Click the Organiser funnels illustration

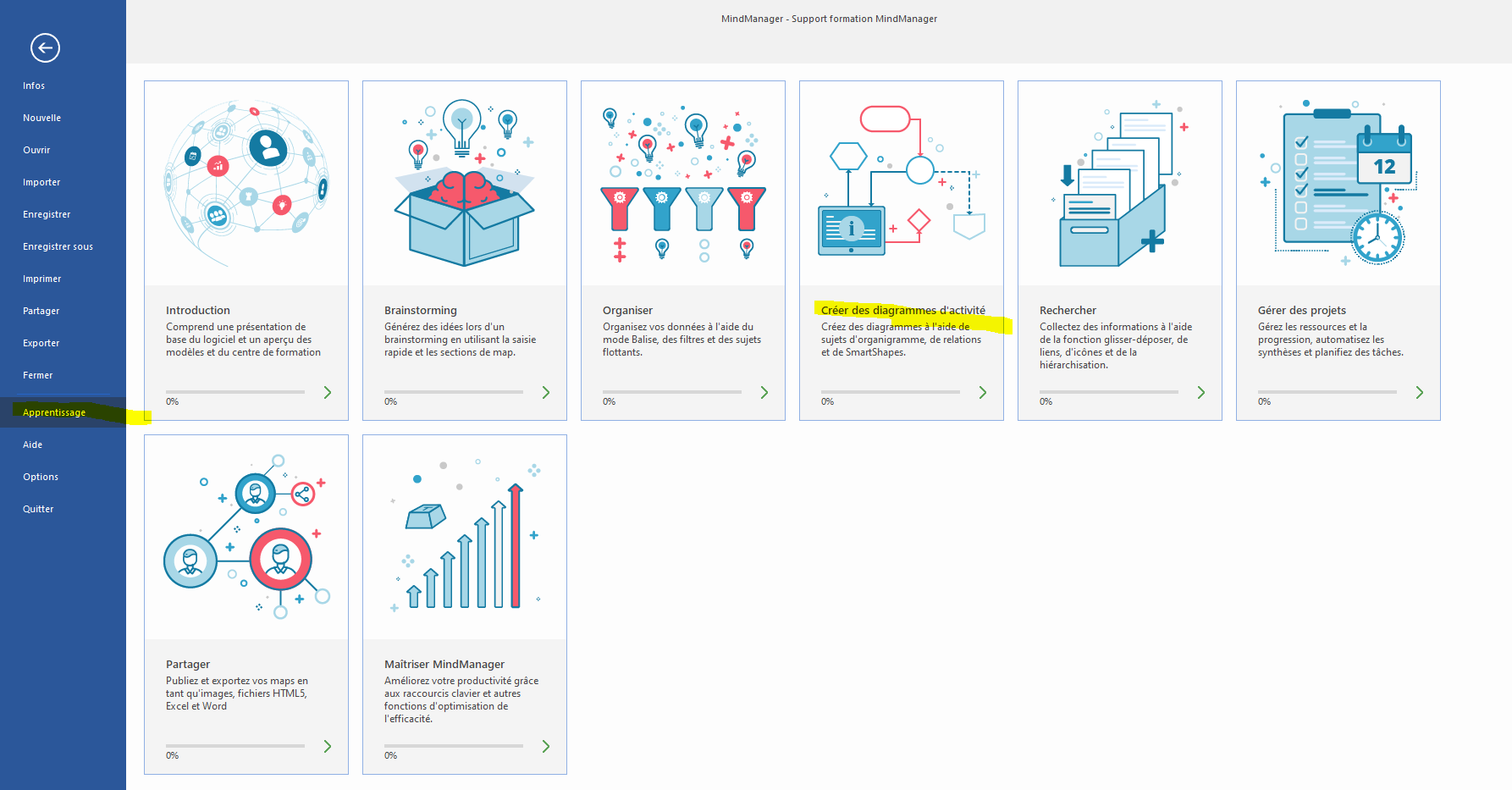click(682, 183)
